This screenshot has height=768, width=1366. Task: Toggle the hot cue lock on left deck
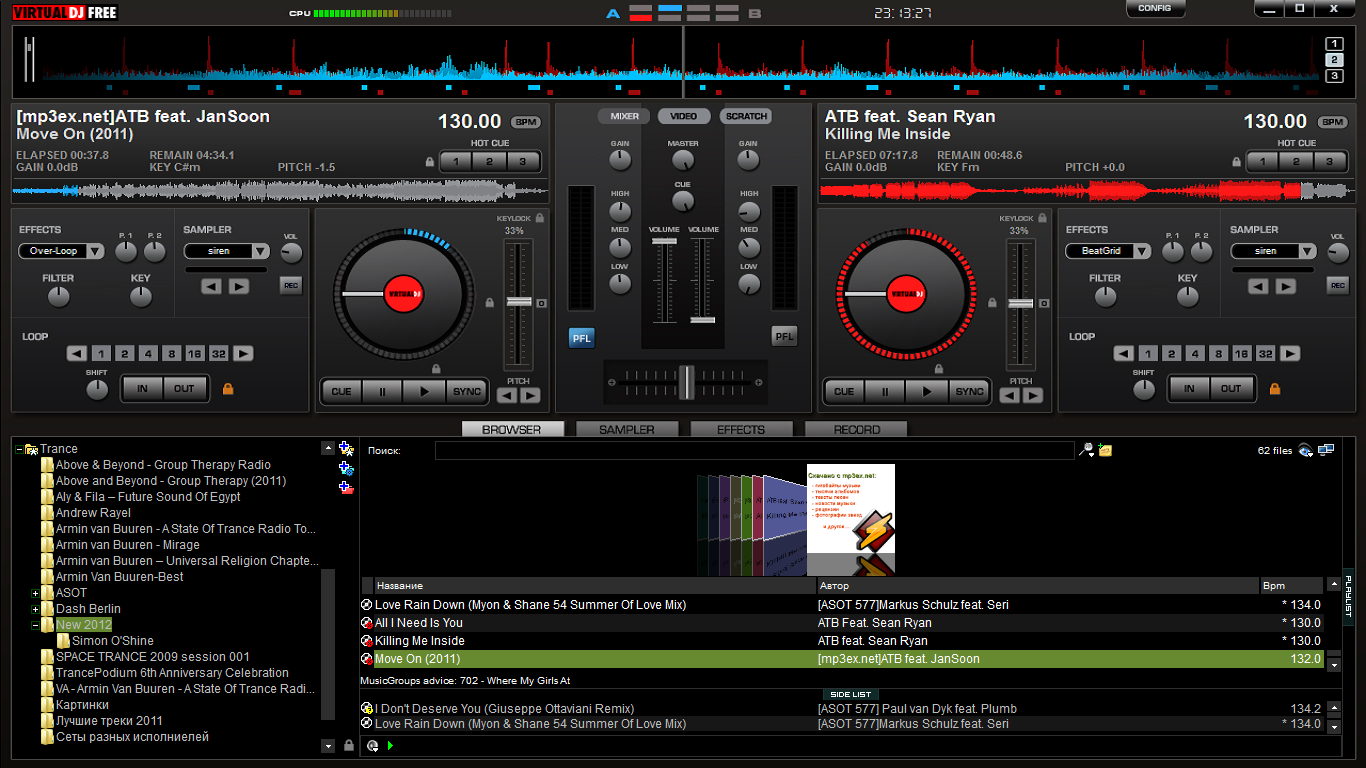(430, 162)
